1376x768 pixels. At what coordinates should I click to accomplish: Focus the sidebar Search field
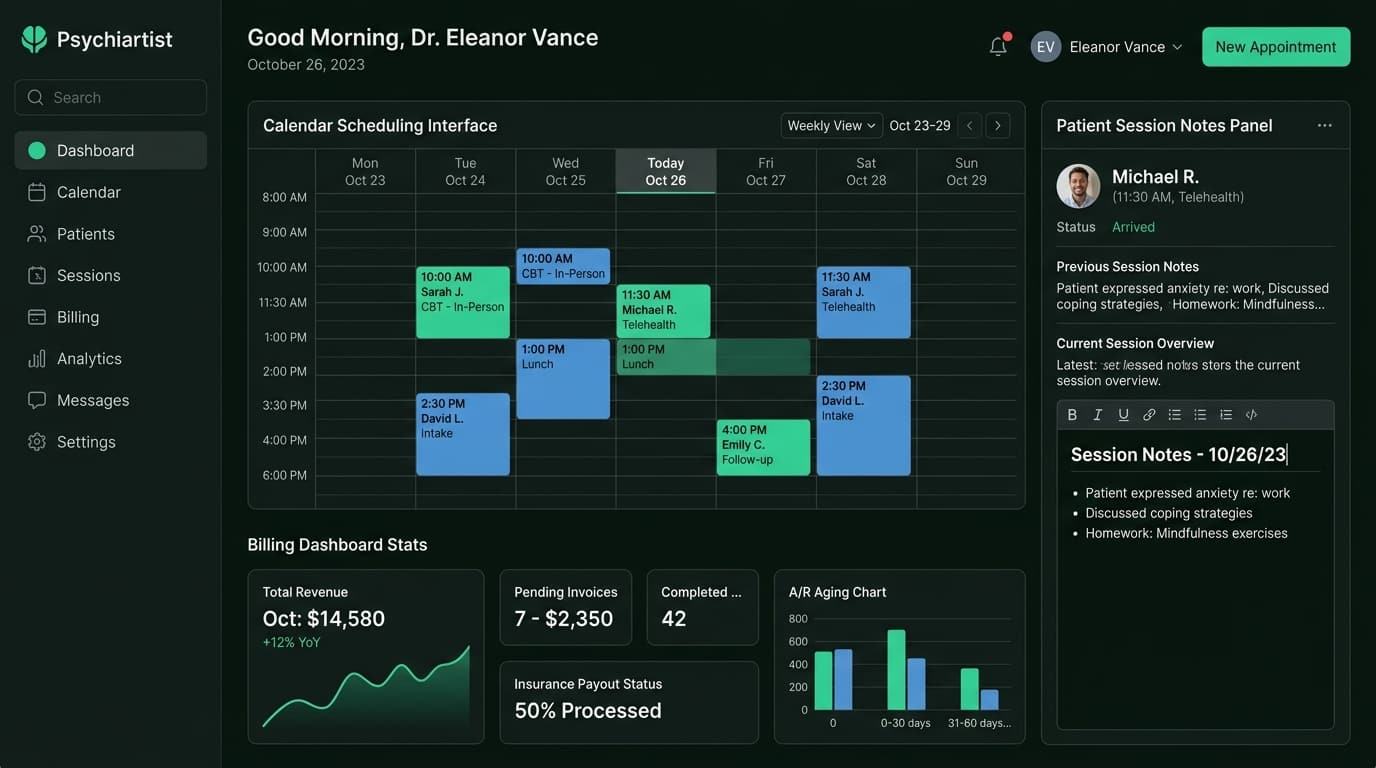tap(110, 97)
